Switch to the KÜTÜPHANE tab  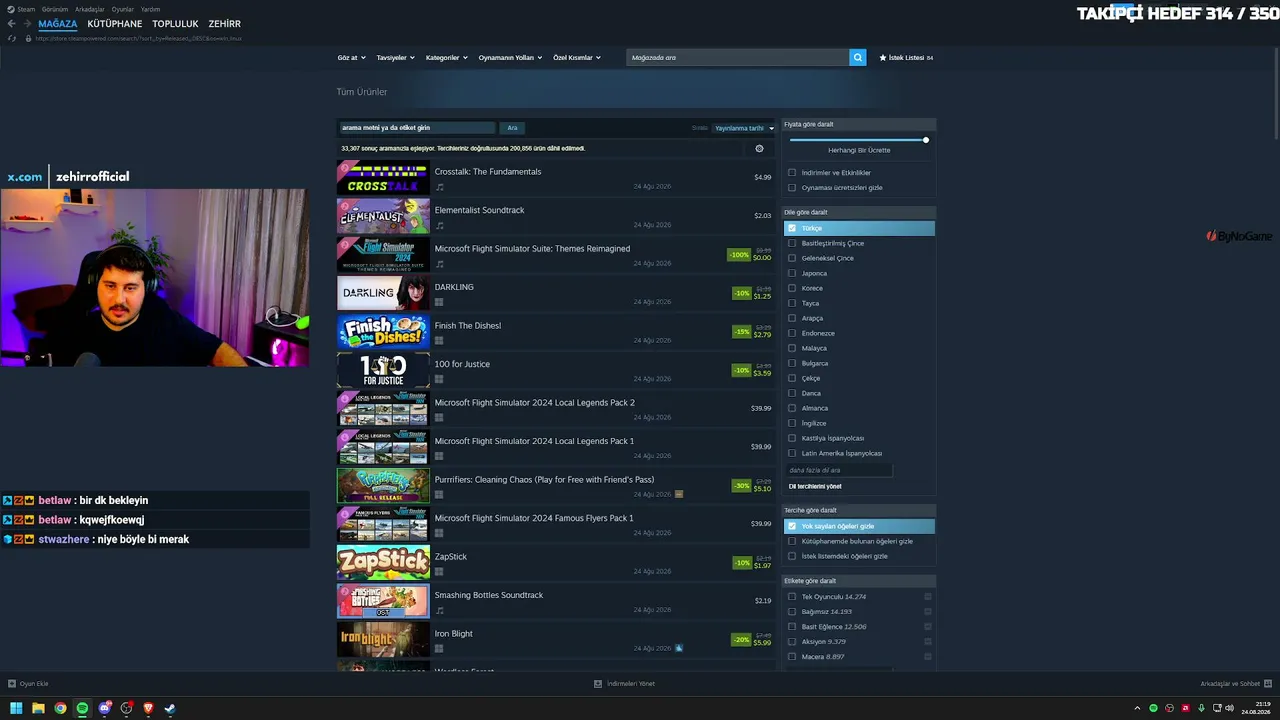(x=115, y=24)
